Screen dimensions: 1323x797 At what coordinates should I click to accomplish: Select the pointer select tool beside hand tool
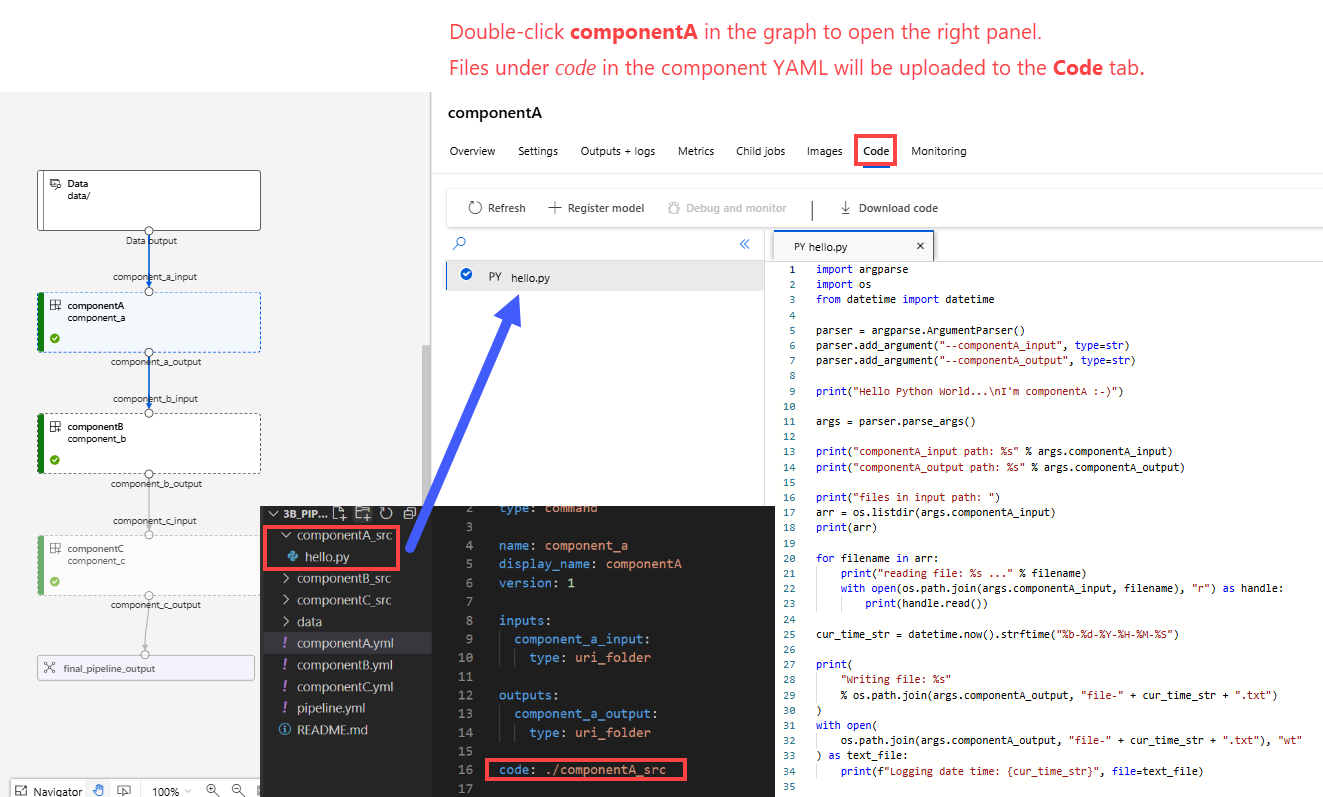[124, 790]
